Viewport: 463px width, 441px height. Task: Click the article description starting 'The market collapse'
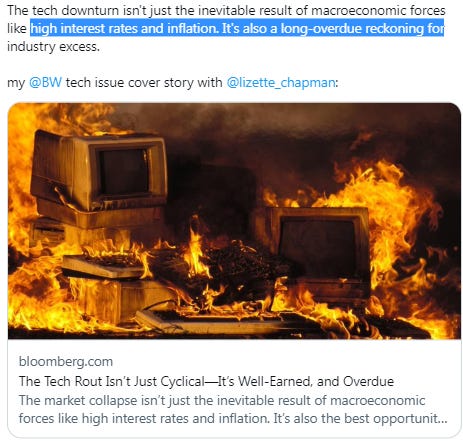click(x=233, y=409)
